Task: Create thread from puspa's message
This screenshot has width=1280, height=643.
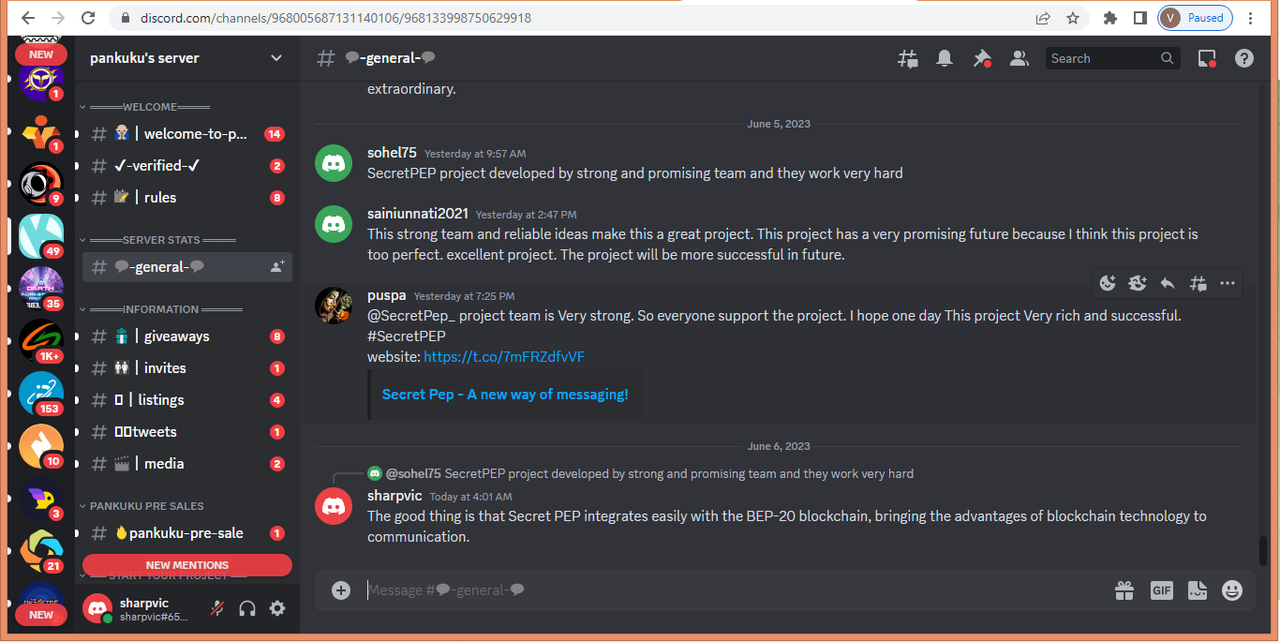Action: [x=1198, y=283]
